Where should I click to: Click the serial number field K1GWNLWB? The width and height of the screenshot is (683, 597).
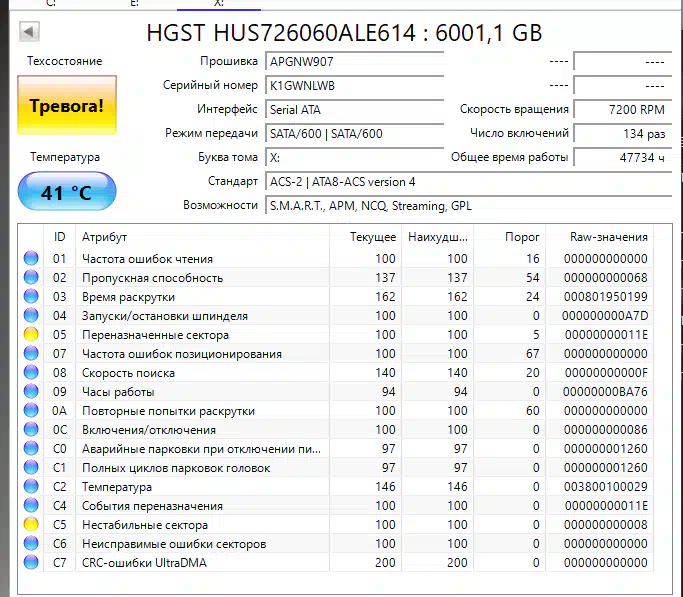tap(354, 85)
